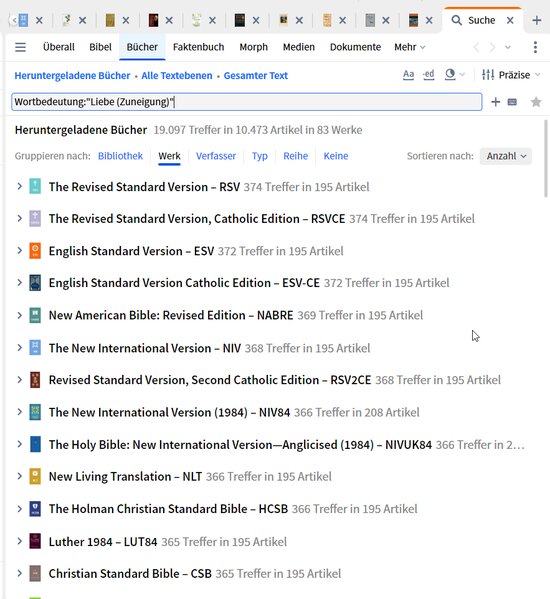The image size is (550, 599).
Task: Expand NIV84 results row
Action: coord(19,412)
